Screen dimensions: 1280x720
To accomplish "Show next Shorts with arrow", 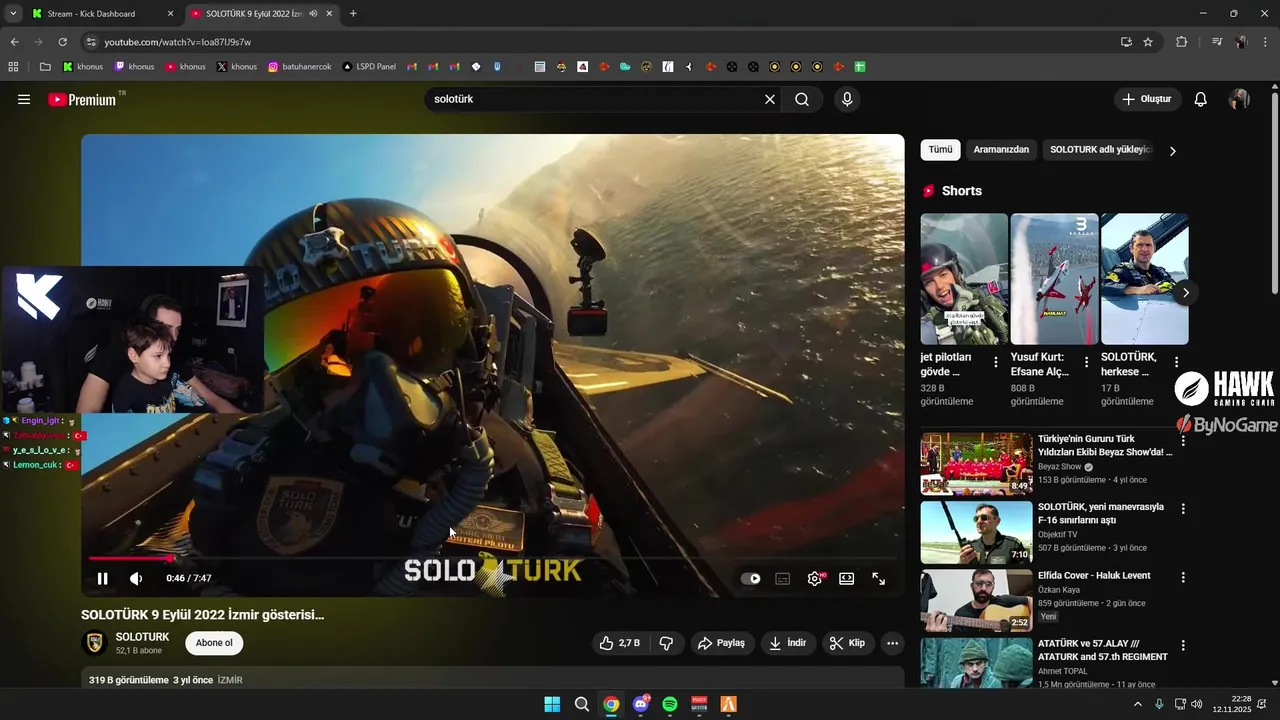I will pos(1185,292).
